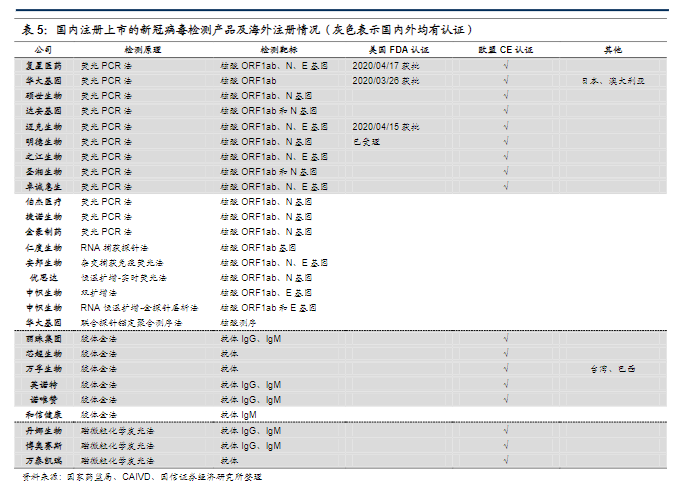Click the 核酸测序 target cell
684x487 pixels.
coord(238,323)
